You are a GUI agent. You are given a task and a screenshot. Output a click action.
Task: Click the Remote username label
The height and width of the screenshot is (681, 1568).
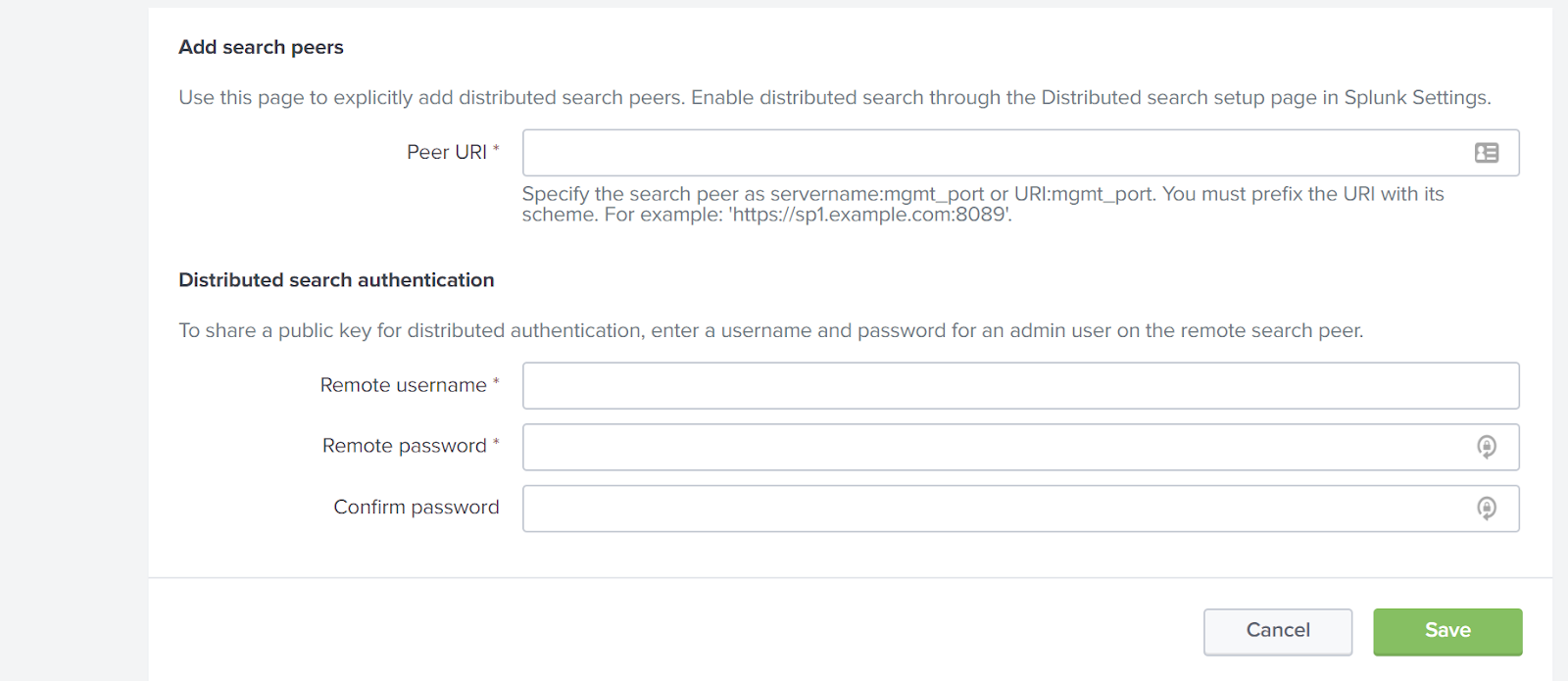(403, 385)
